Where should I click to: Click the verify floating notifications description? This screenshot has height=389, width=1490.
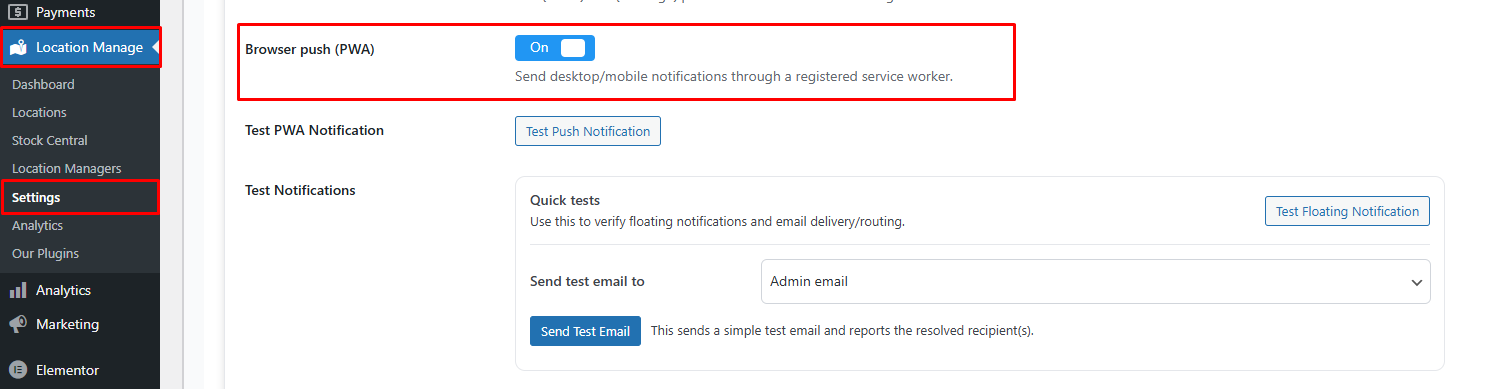[x=717, y=222]
